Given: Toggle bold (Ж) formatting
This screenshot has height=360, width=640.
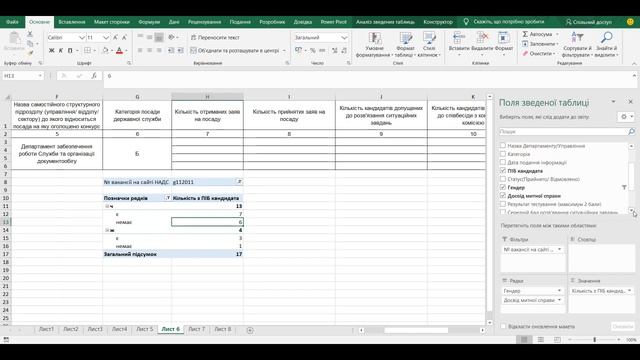Looking at the screenshot, I should [x=51, y=51].
